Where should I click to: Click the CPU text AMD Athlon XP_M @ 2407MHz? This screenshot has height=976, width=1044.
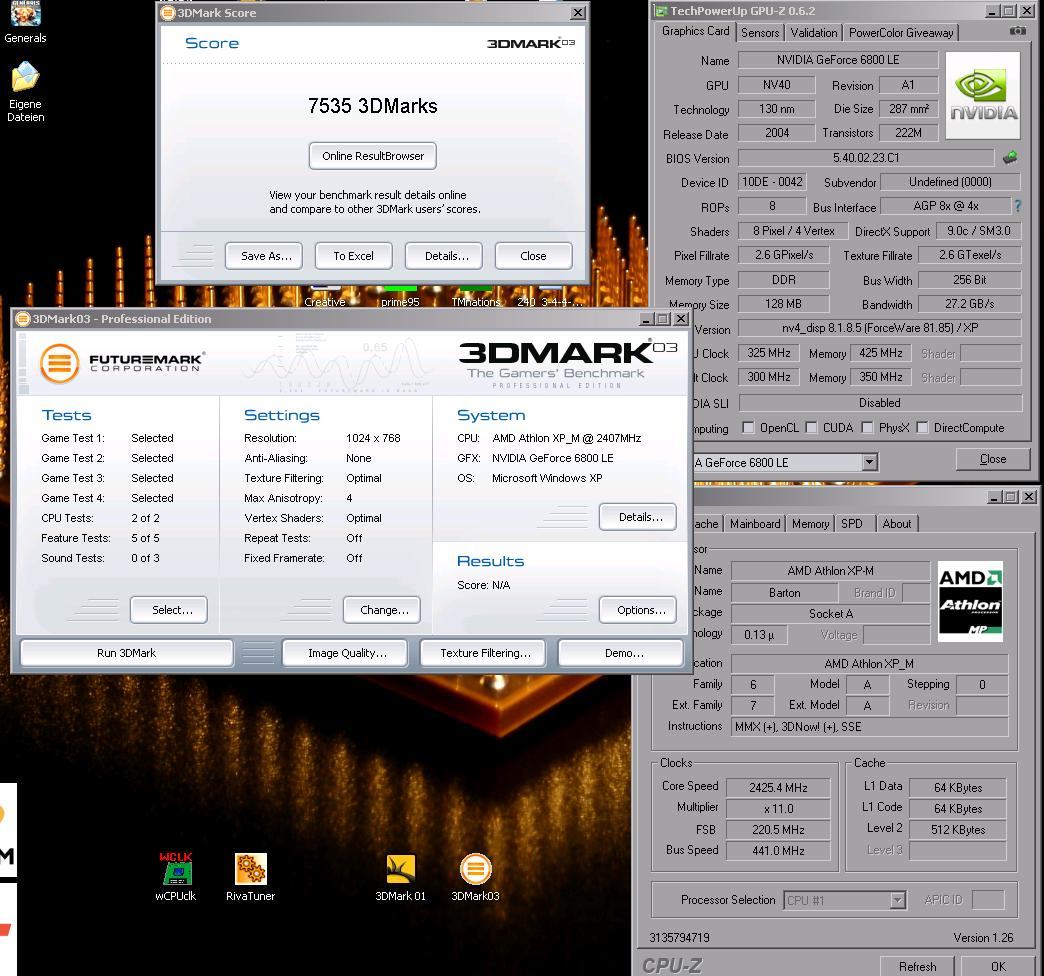567,438
